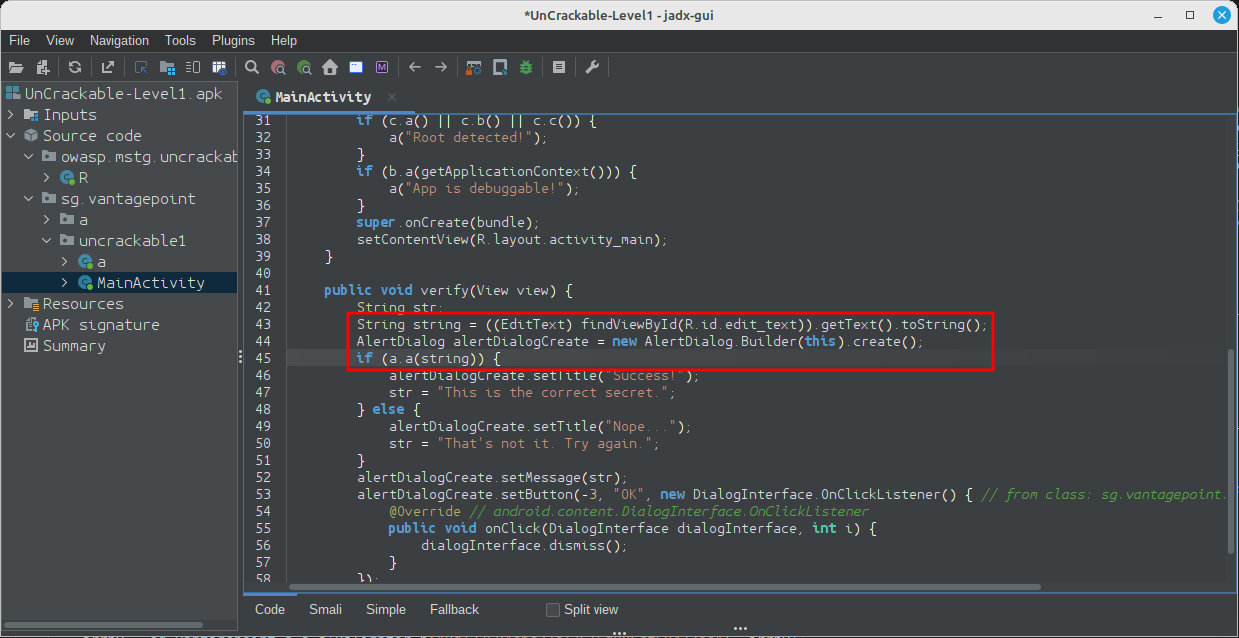The image size is (1239, 638).
Task: Click the Reload files icon
Action: tap(75, 68)
